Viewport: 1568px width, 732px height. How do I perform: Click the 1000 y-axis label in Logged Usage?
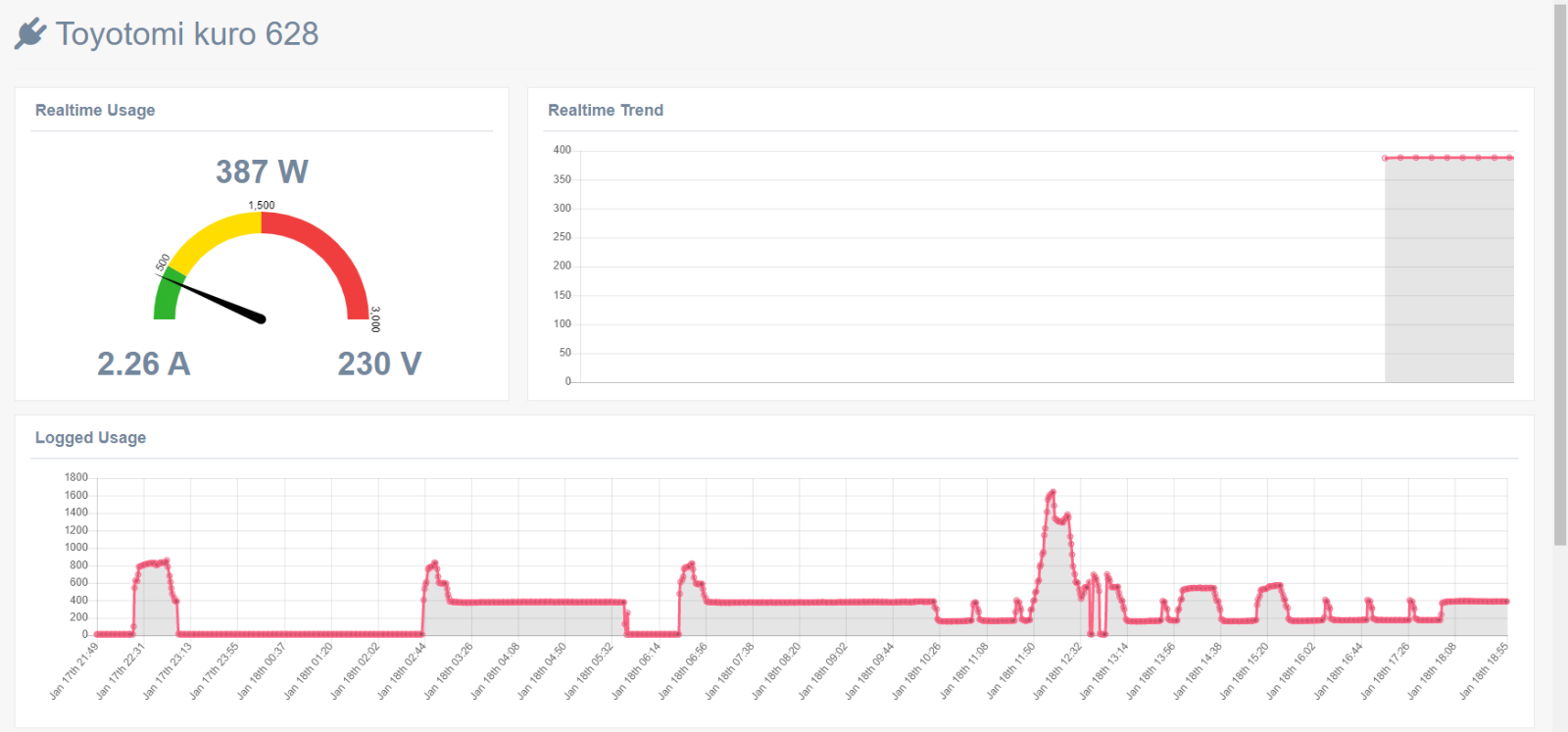coord(76,547)
